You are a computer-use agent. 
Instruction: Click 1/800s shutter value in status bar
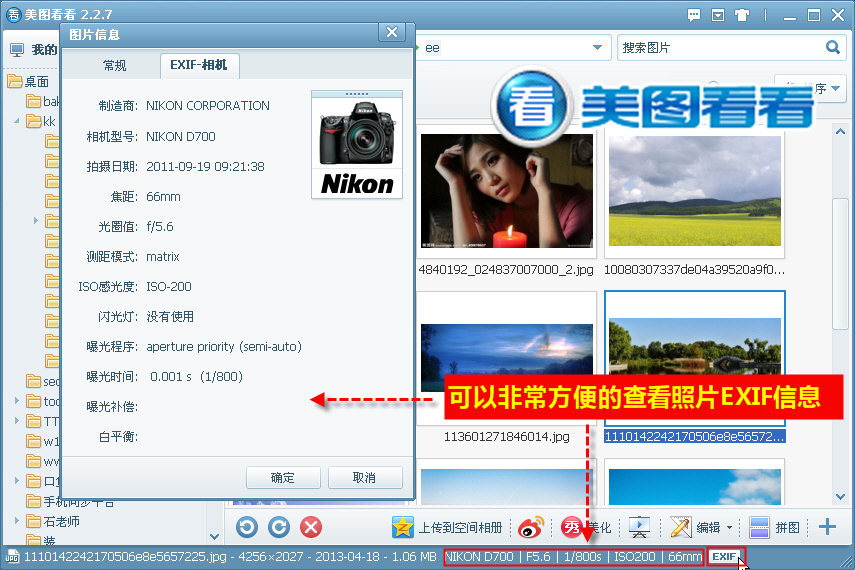click(582, 556)
